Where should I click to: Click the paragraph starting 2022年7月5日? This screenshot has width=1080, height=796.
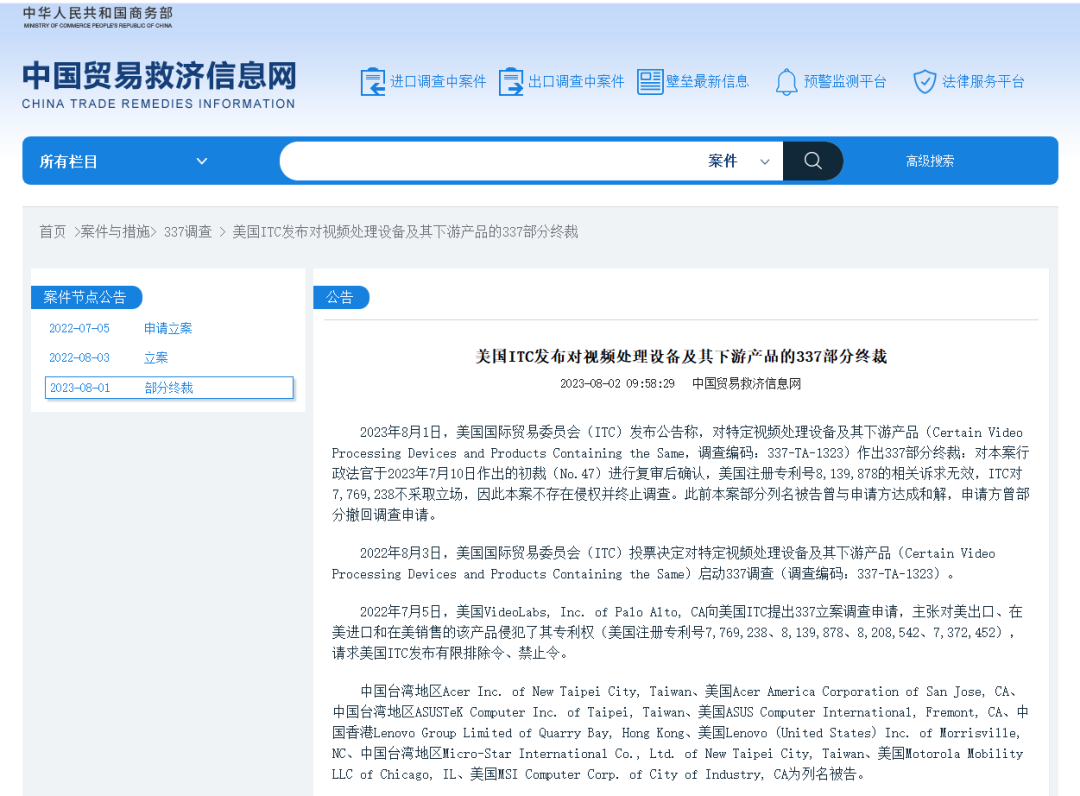pyautogui.click(x=676, y=632)
